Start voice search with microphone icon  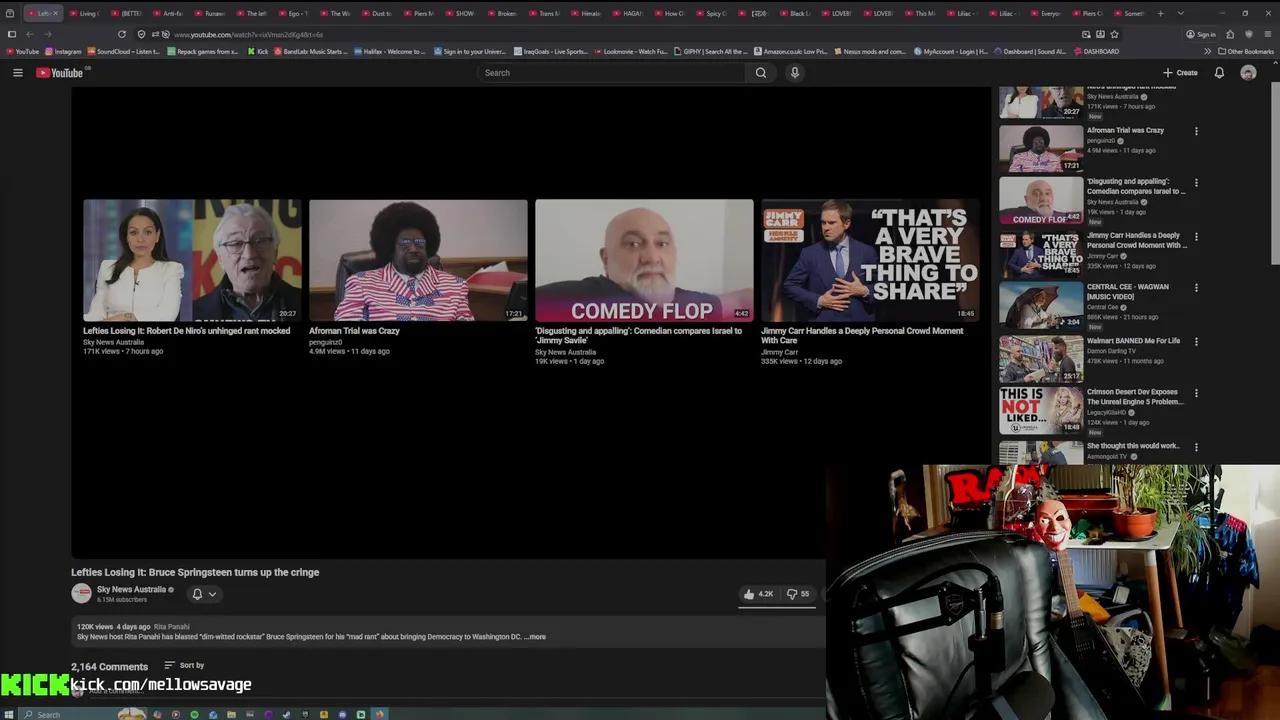pyautogui.click(x=795, y=72)
